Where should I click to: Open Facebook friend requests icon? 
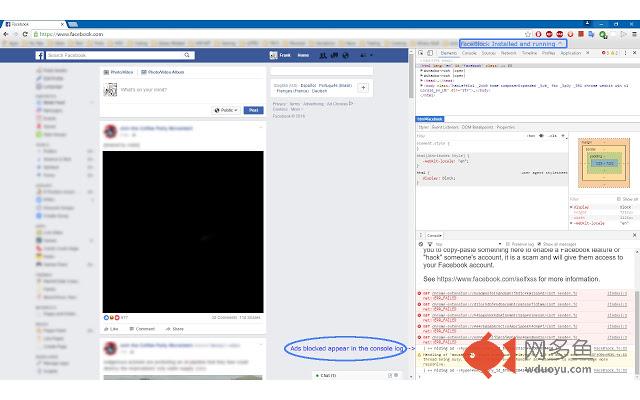click(322, 55)
